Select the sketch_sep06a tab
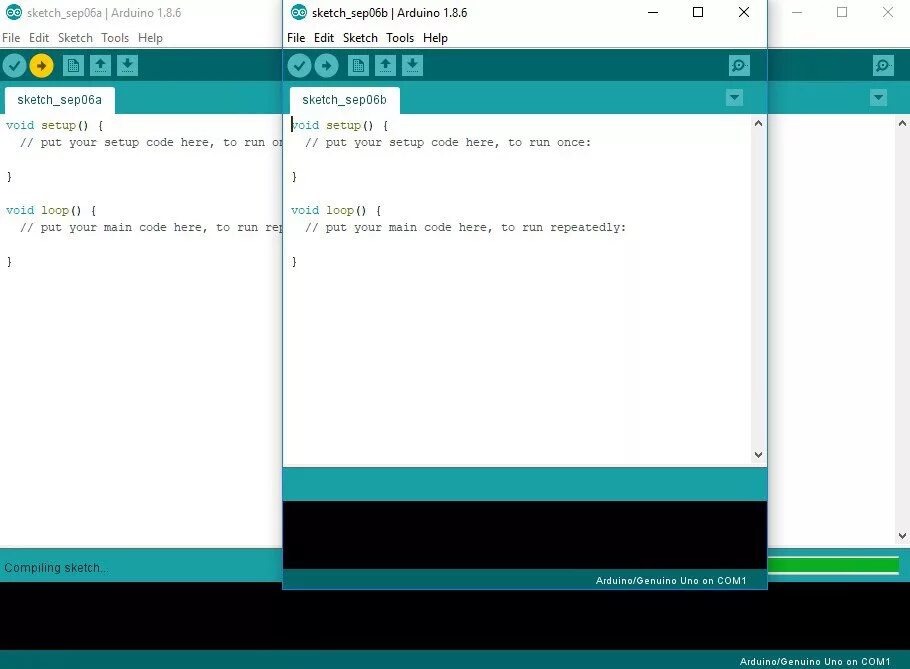 pyautogui.click(x=59, y=100)
